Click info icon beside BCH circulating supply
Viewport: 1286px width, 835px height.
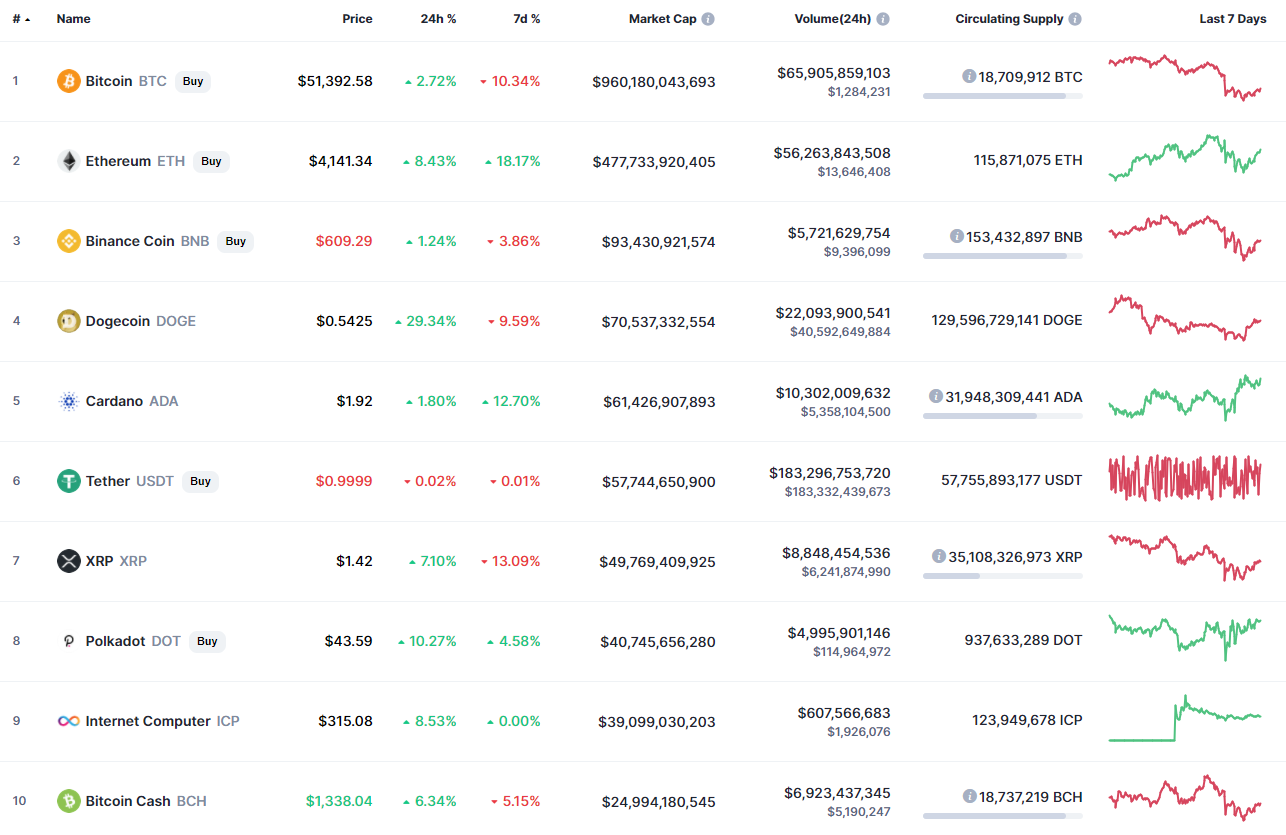[x=969, y=796]
